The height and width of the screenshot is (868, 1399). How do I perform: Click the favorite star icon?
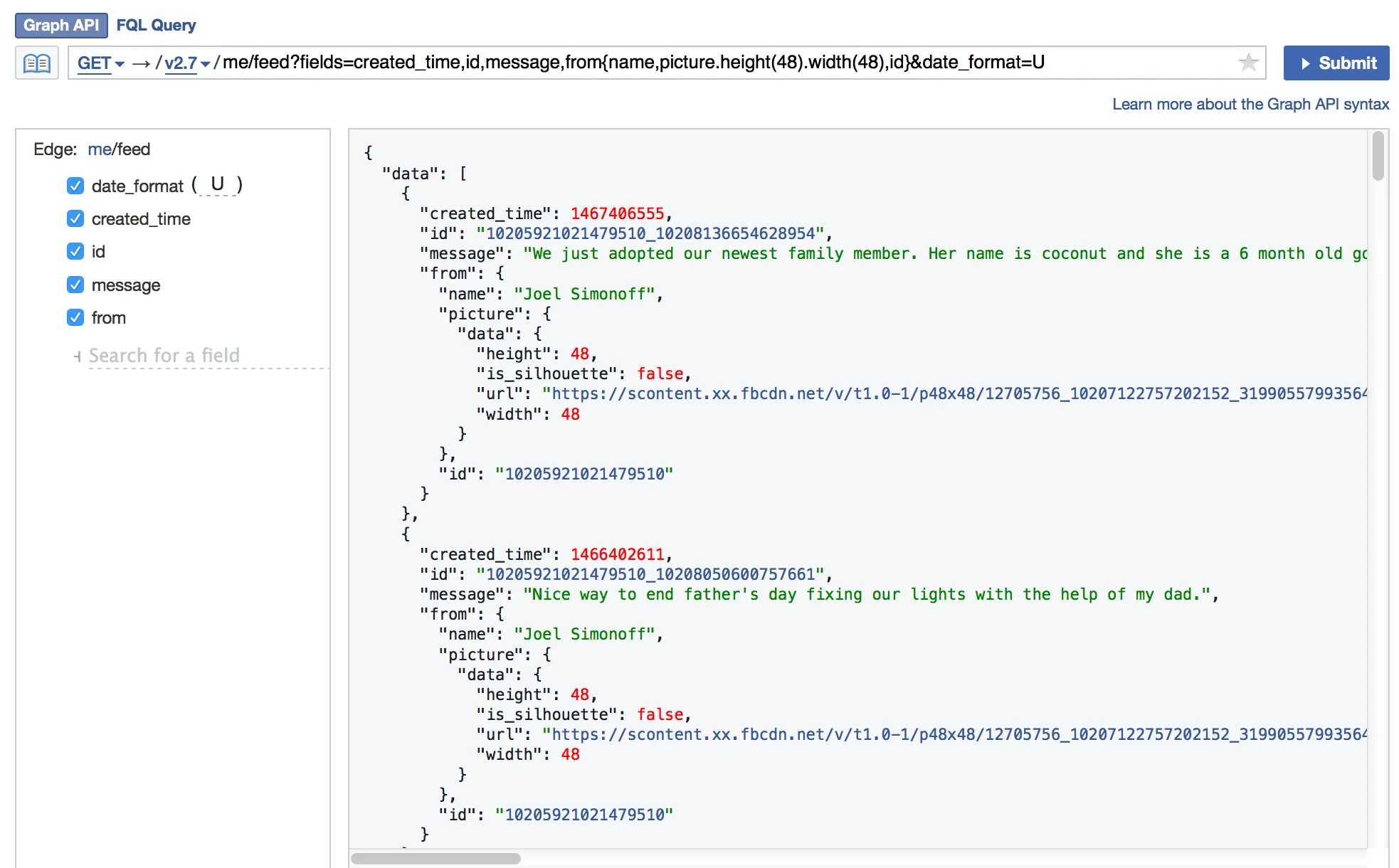click(1248, 63)
